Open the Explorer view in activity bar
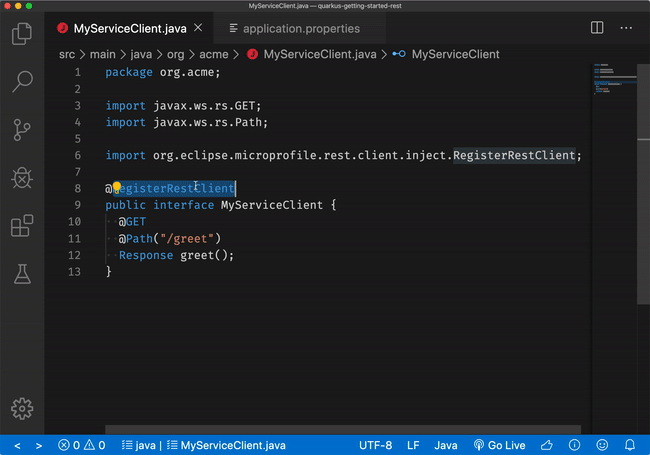The width and height of the screenshot is (650, 455). tap(22, 34)
